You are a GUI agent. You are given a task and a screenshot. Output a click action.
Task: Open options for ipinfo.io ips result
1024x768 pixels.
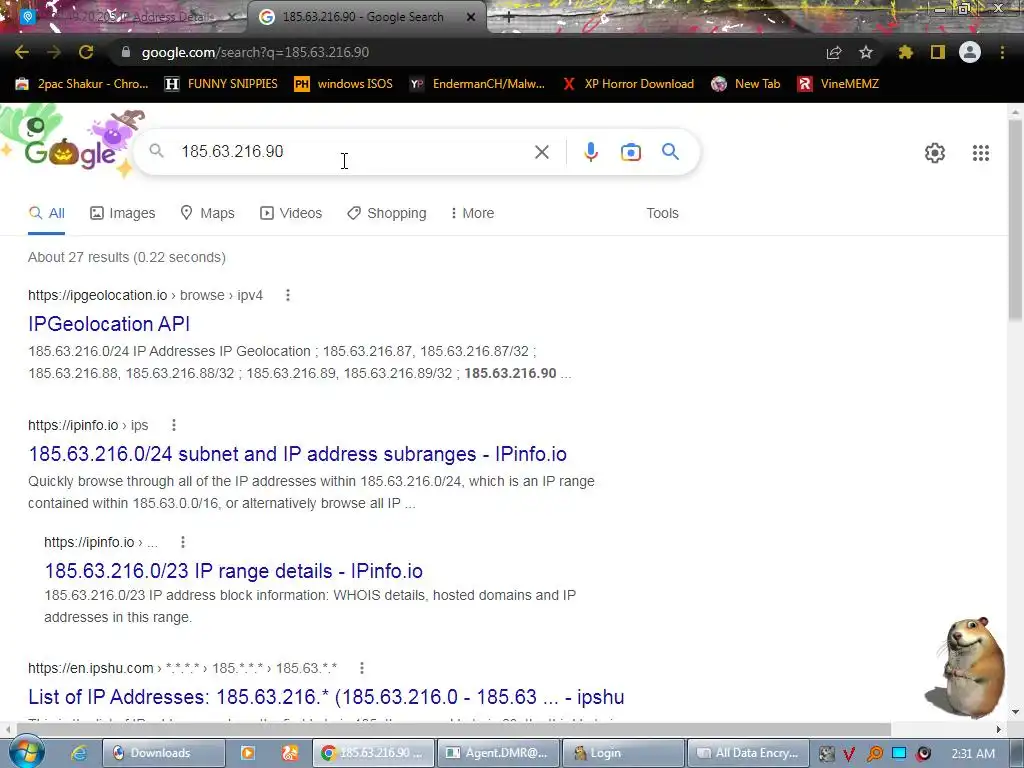click(174, 425)
